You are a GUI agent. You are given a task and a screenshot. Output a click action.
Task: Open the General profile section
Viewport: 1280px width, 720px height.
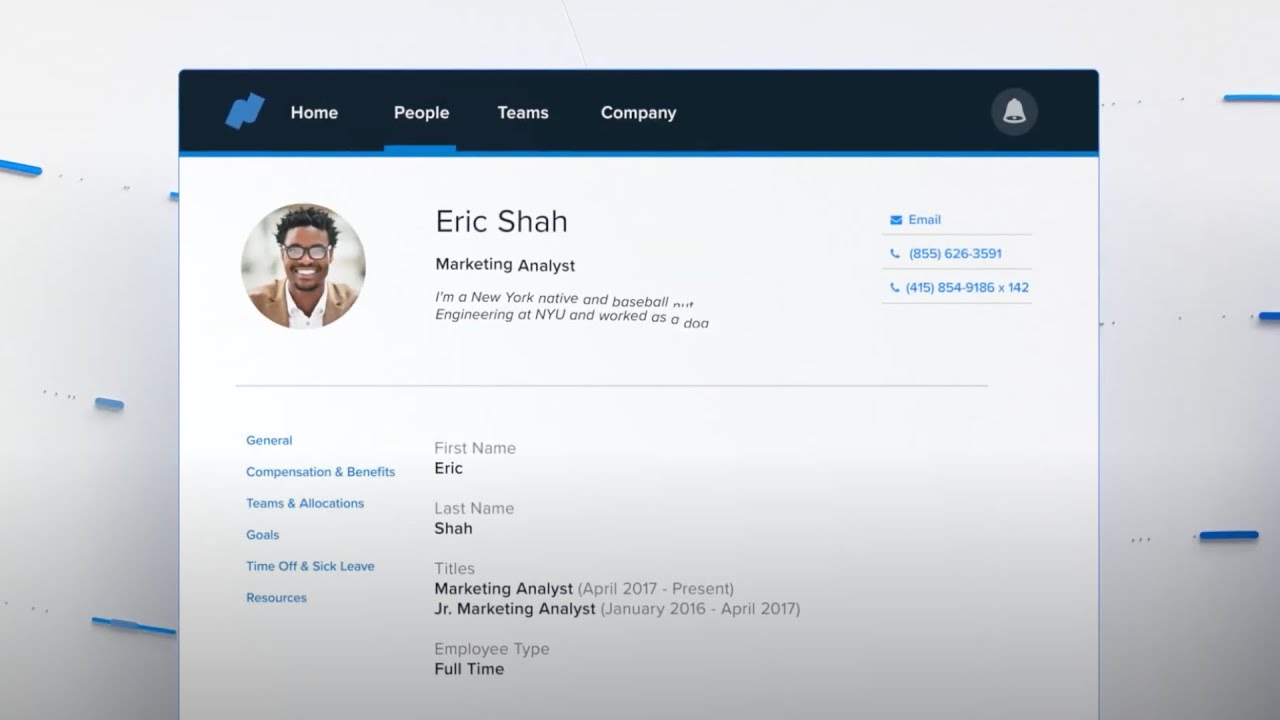pos(269,440)
